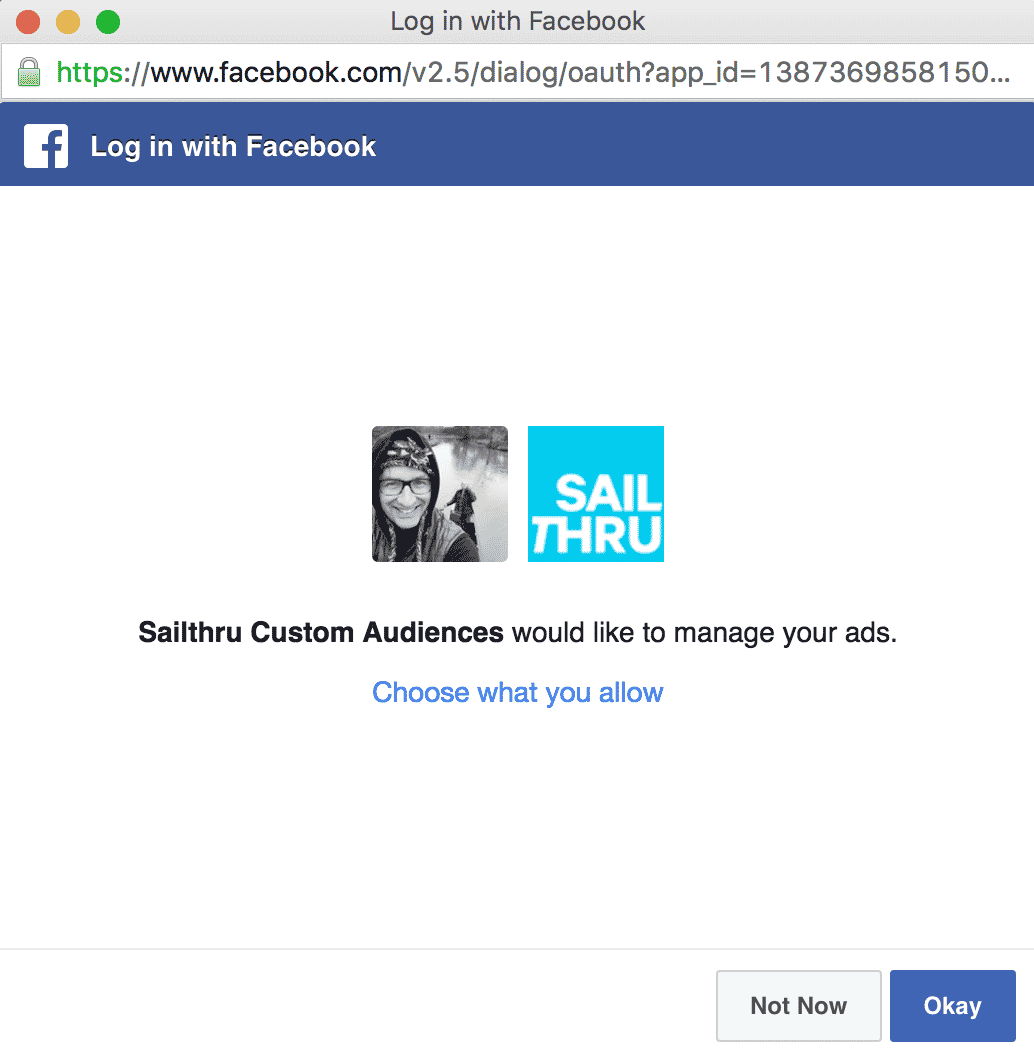
Task: Click the user profile photo thumbnail
Action: click(439, 493)
